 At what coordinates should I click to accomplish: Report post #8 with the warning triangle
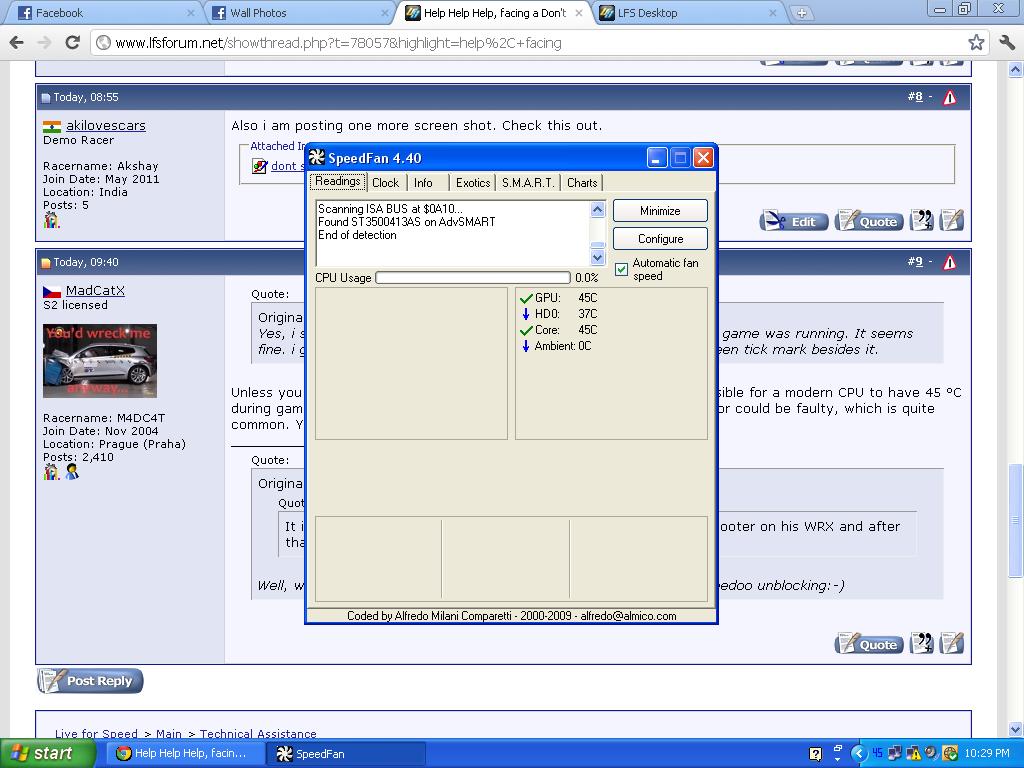coord(950,98)
